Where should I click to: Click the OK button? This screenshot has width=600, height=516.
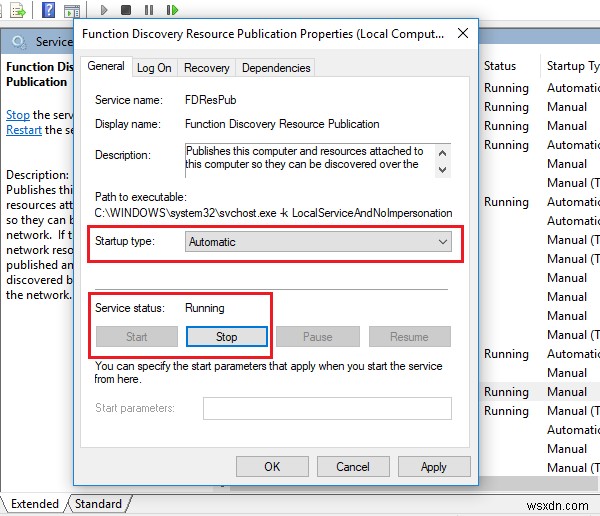(x=272, y=467)
